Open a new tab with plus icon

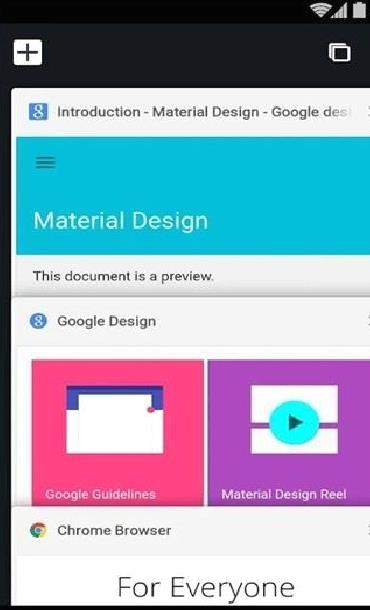28,52
